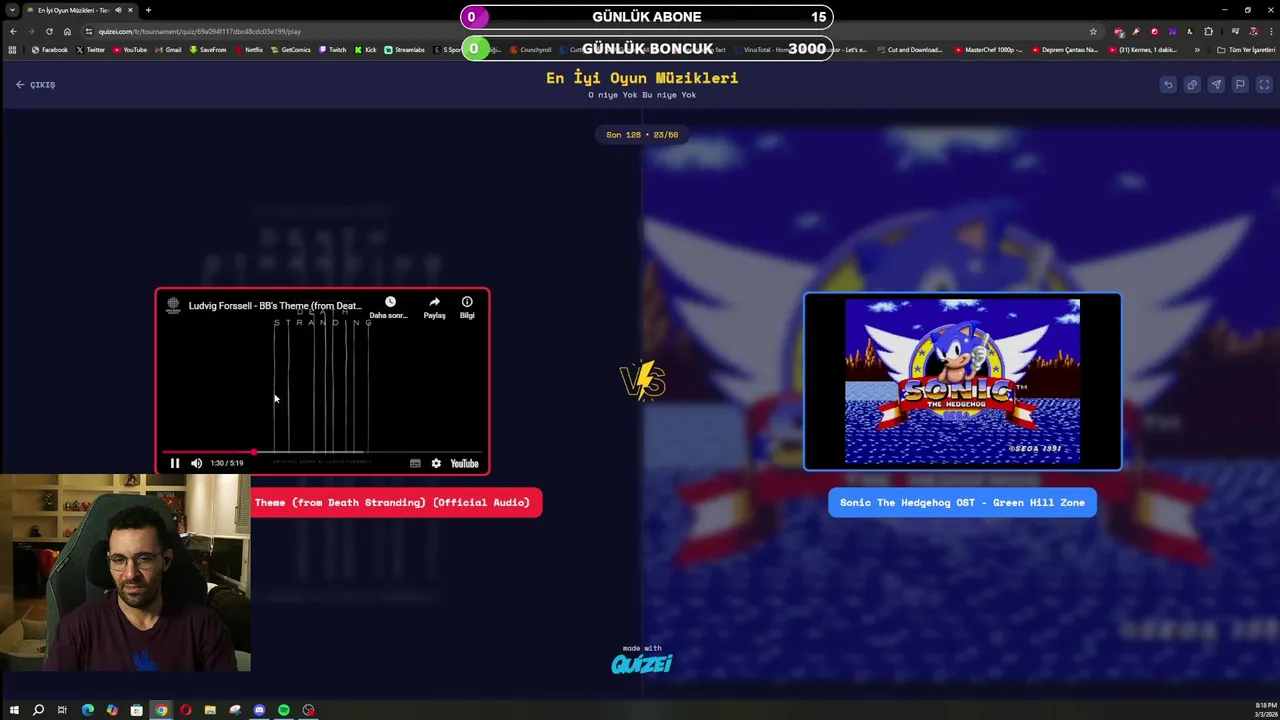
Task: Open the Twitter bookmark
Action: click(91, 50)
